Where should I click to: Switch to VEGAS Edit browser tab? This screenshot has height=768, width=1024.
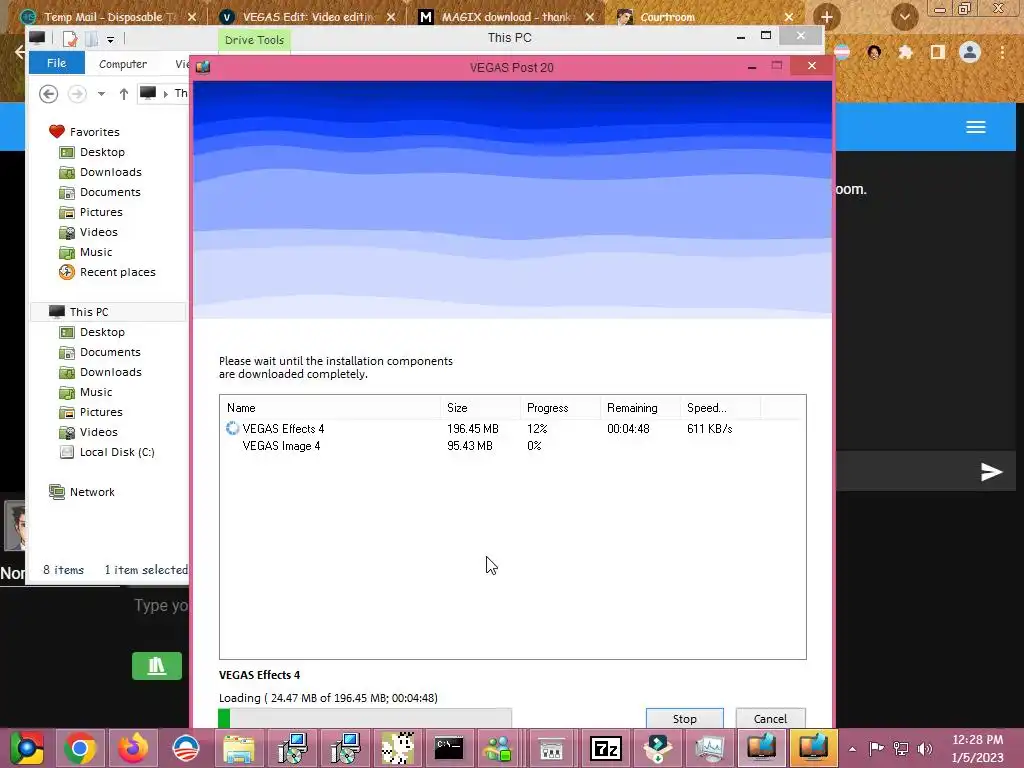[x=304, y=17]
